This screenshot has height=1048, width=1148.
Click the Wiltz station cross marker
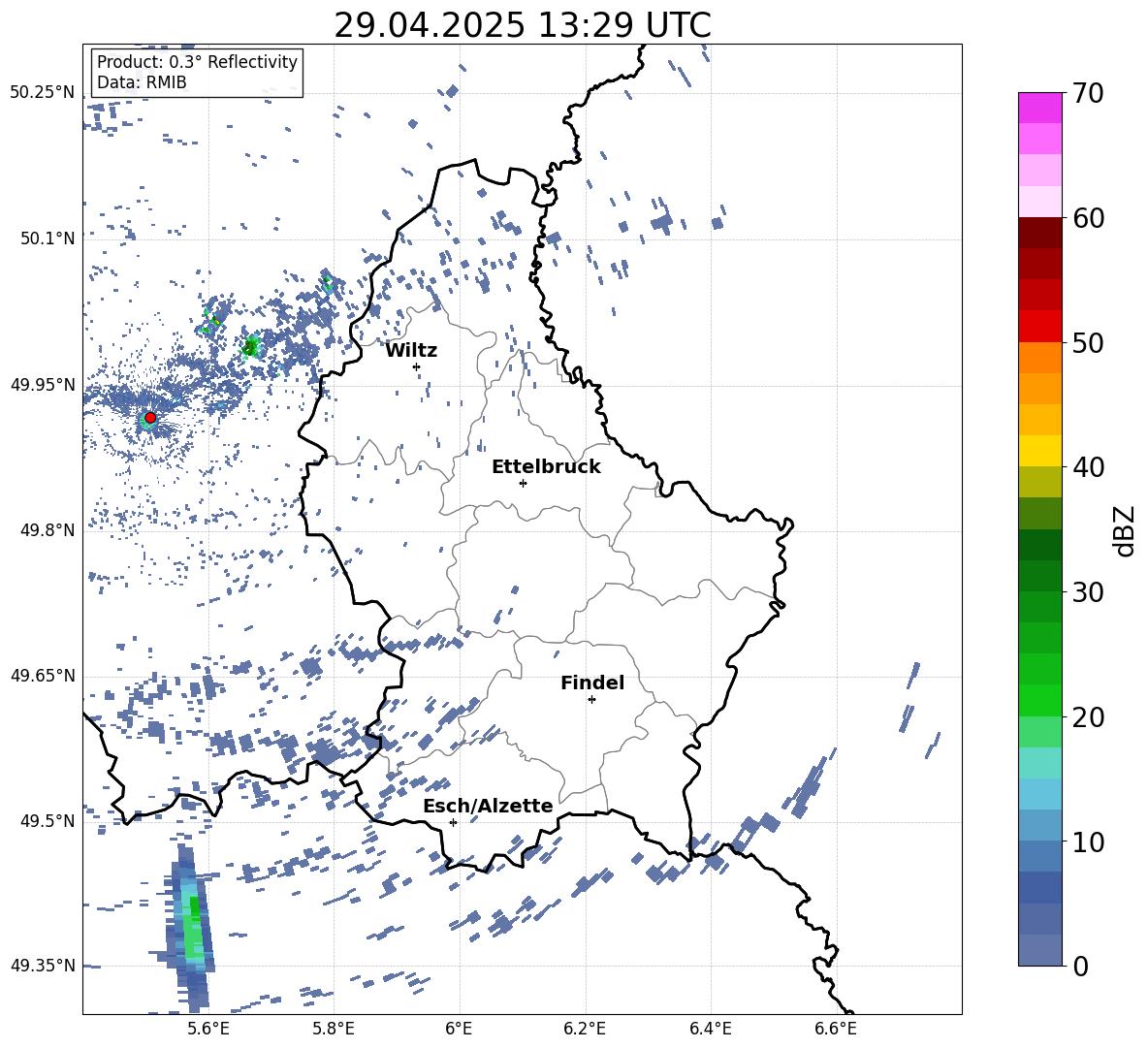coord(417,366)
